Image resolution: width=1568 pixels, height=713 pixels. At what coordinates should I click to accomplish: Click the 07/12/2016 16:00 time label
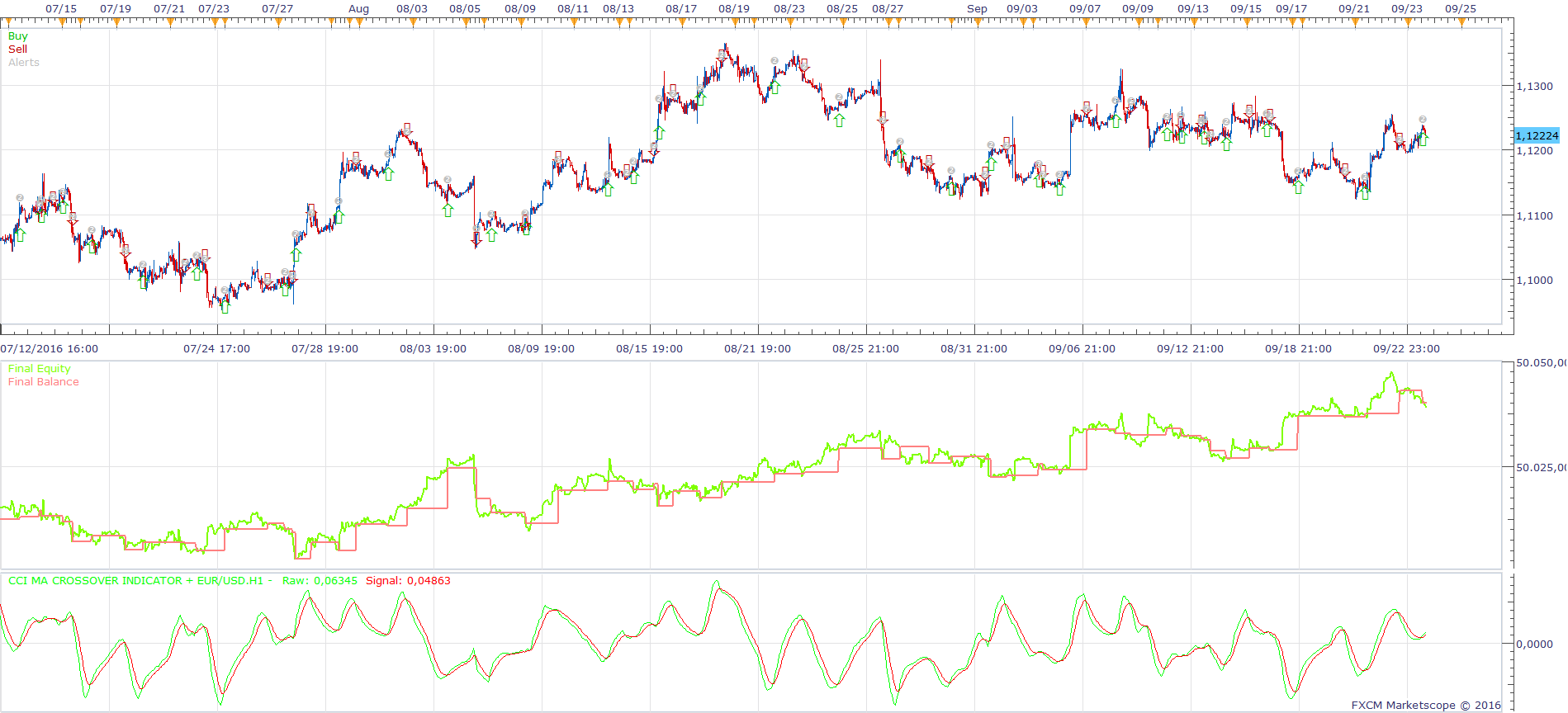(50, 349)
